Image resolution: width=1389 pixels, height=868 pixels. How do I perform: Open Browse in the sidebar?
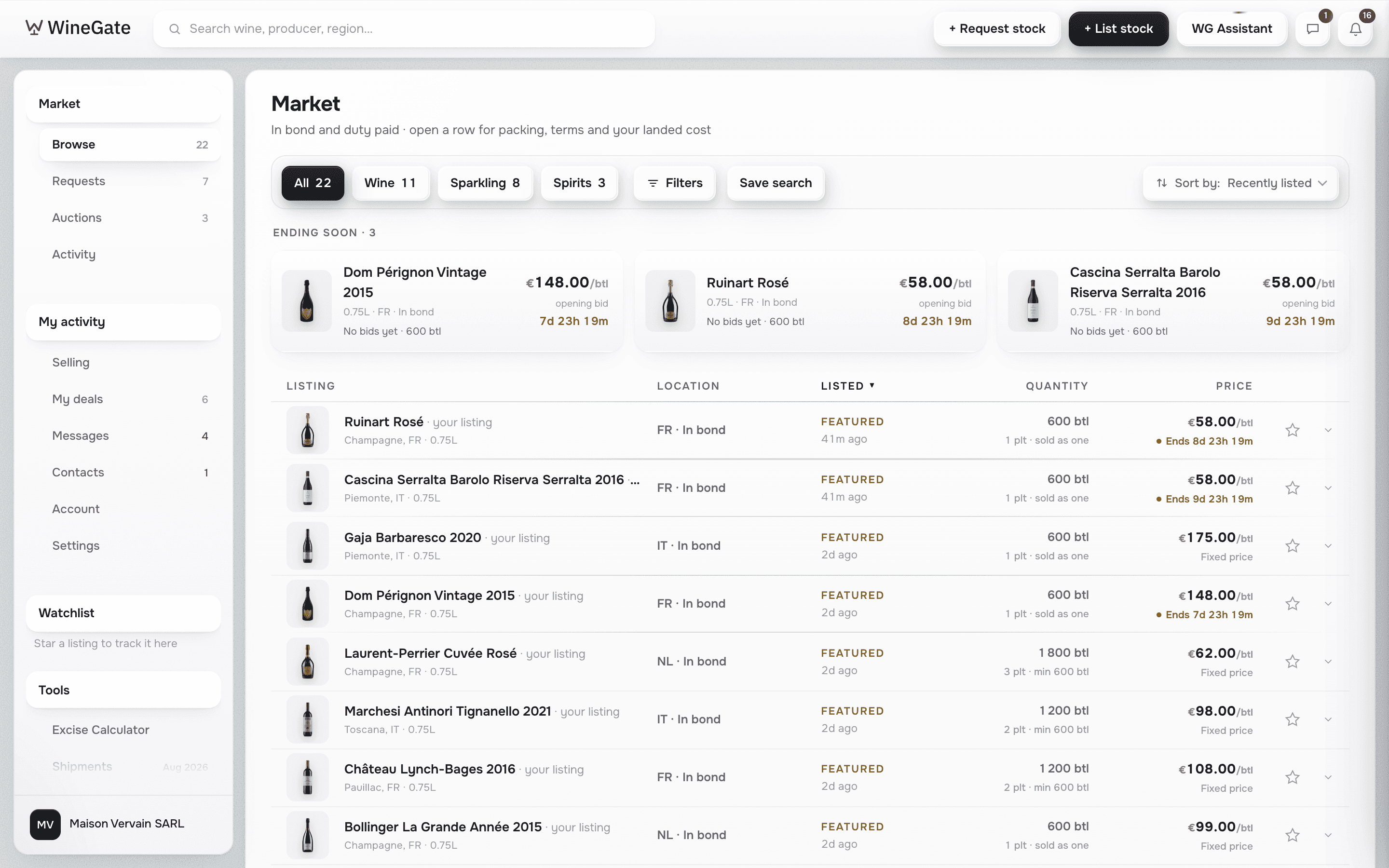click(x=130, y=145)
